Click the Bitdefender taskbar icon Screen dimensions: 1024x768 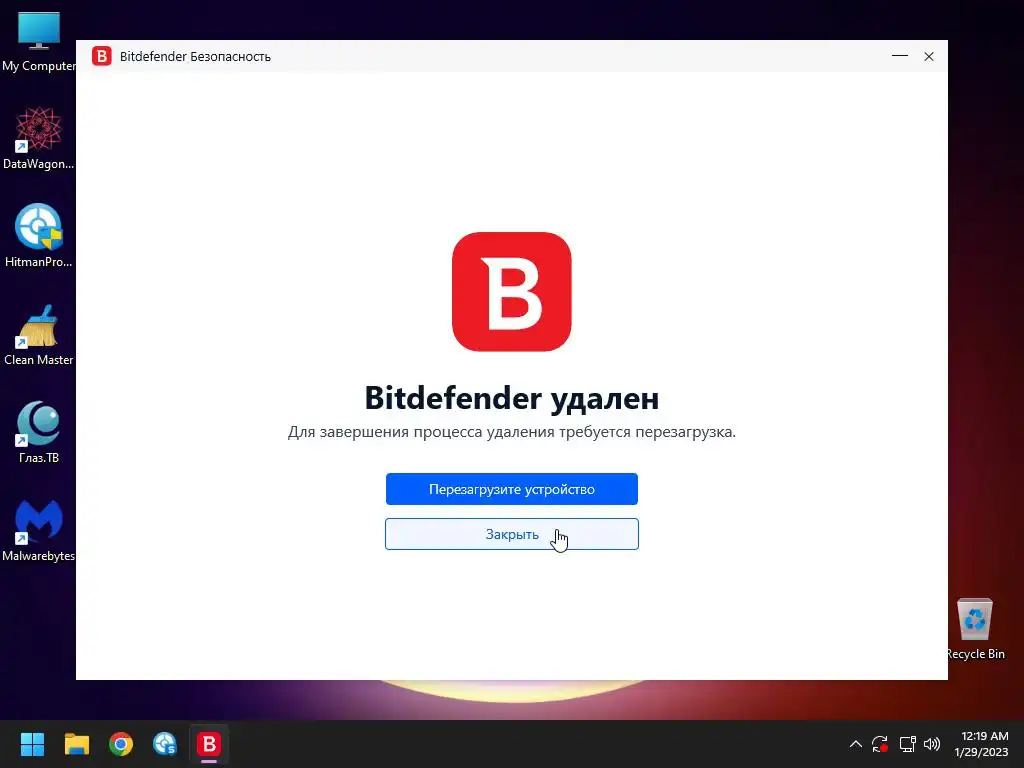click(x=209, y=744)
